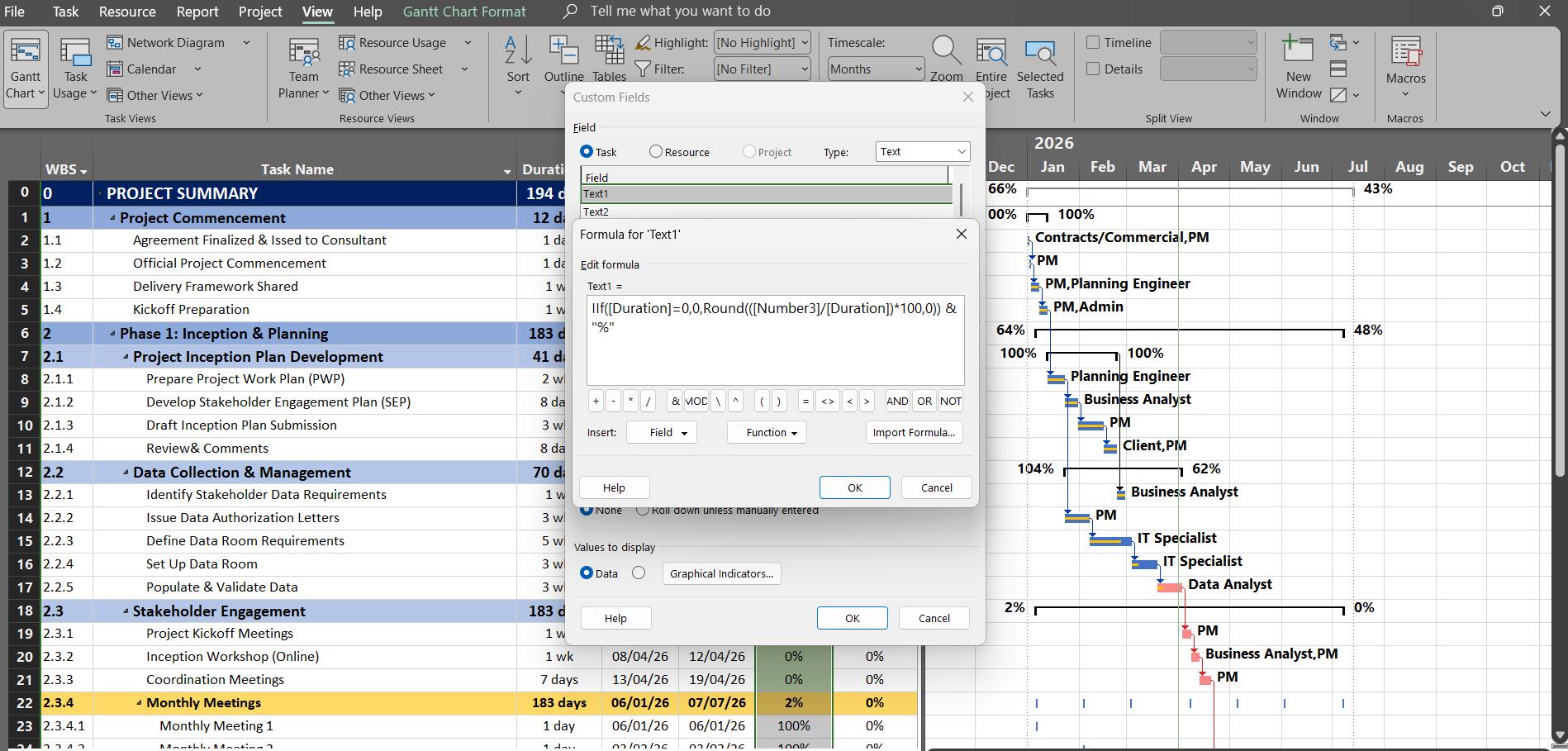Viewport: 1568px width, 751px height.
Task: Click the Arrange All window icon
Action: click(1338, 69)
